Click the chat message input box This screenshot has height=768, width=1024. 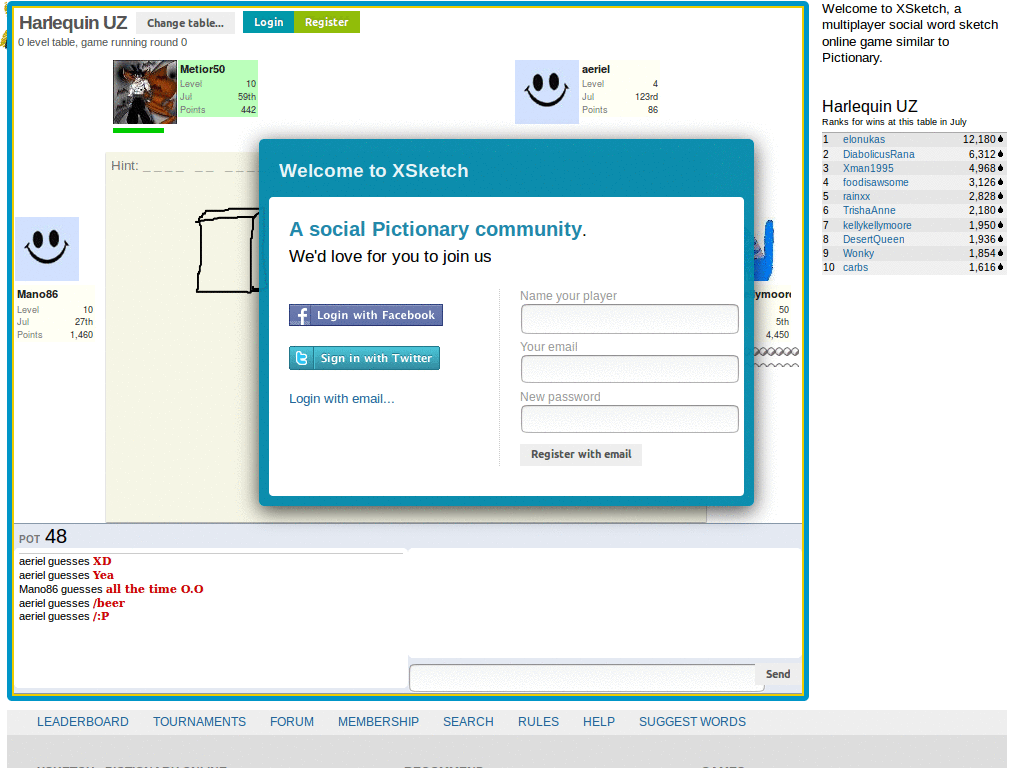[x=583, y=677]
